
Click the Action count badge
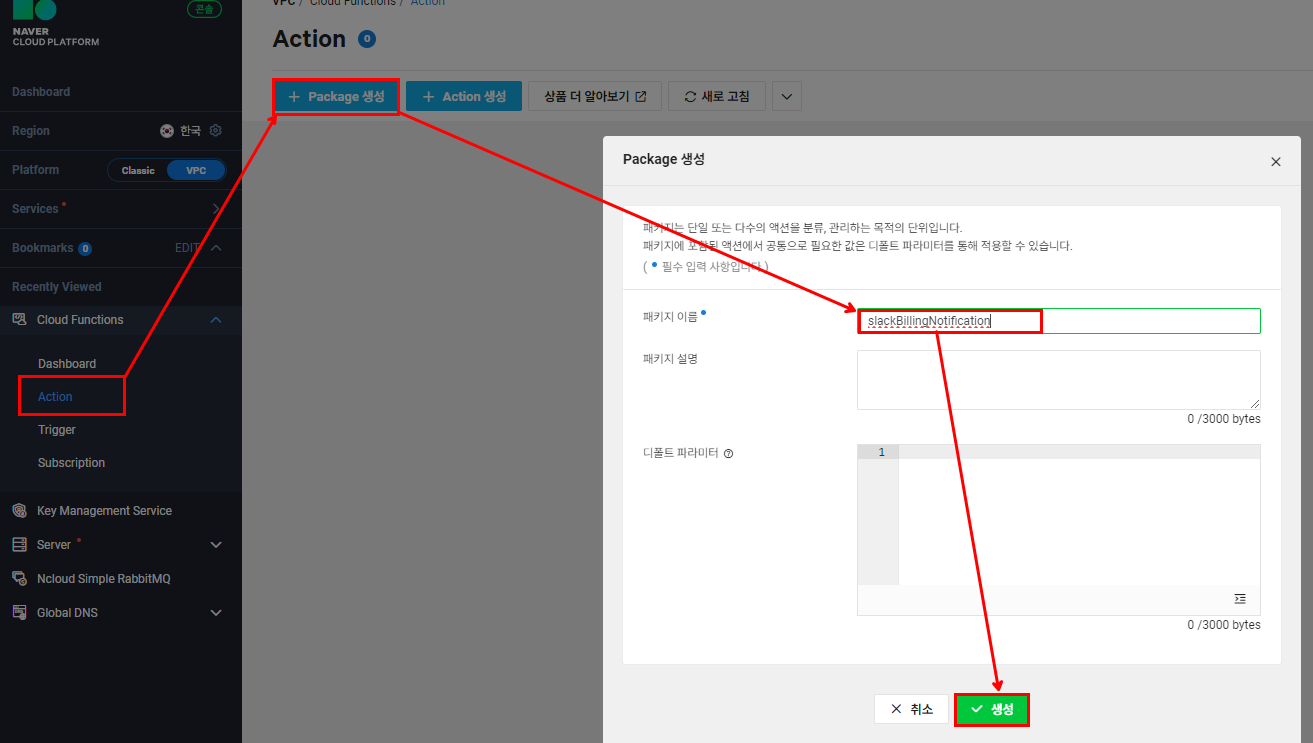click(367, 39)
